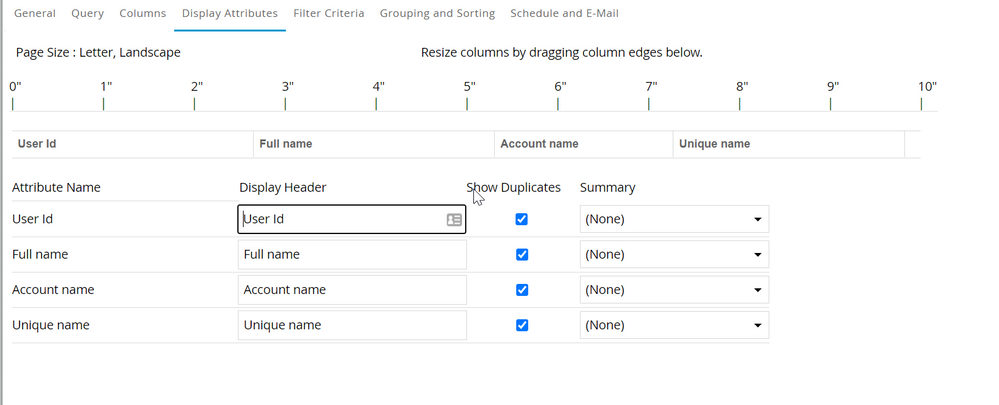The height and width of the screenshot is (405, 999).
Task: Open Account name Summary dropdown
Action: tap(674, 290)
